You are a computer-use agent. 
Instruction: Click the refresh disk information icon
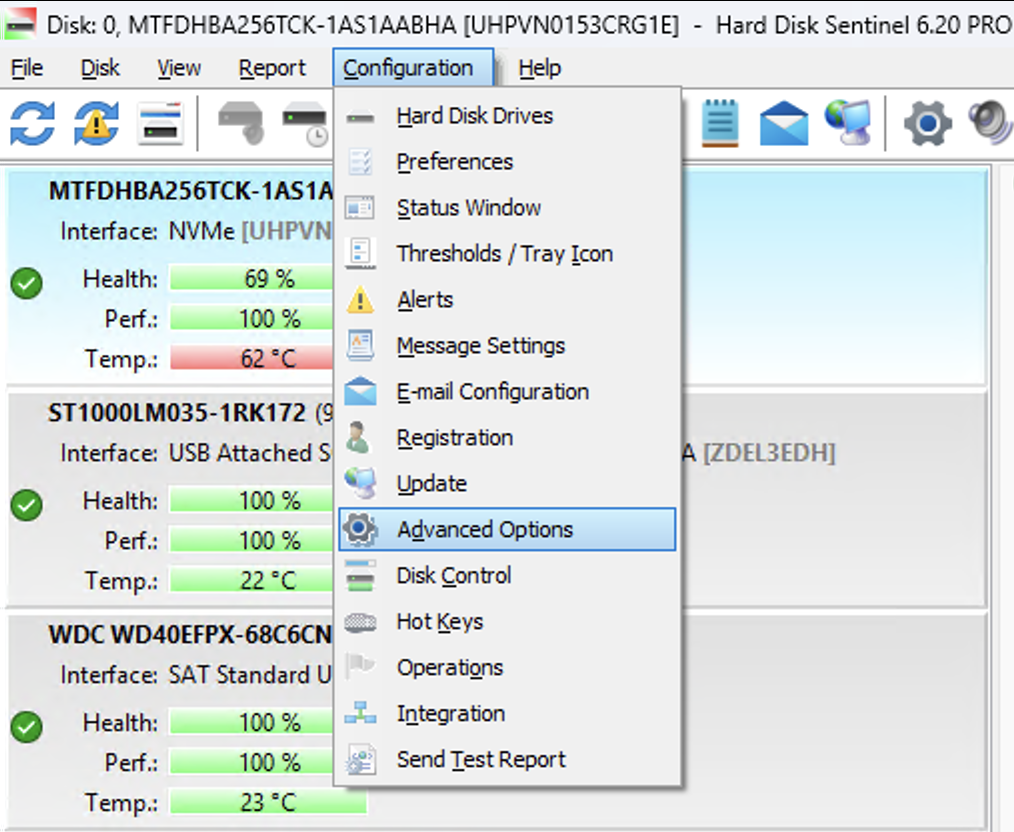tap(32, 123)
